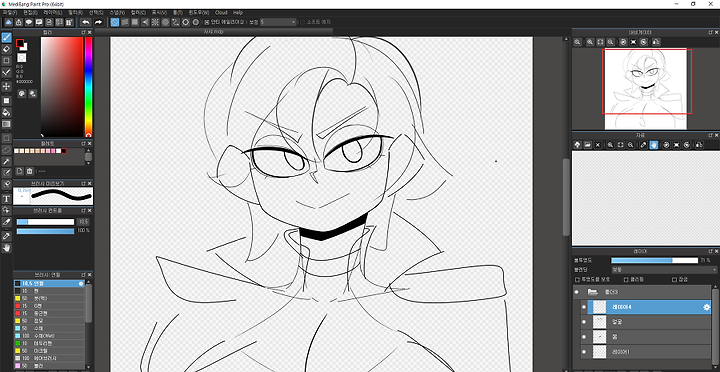Open the Cloud menu
Image resolution: width=720 pixels, height=372 pixels.
(221, 12)
